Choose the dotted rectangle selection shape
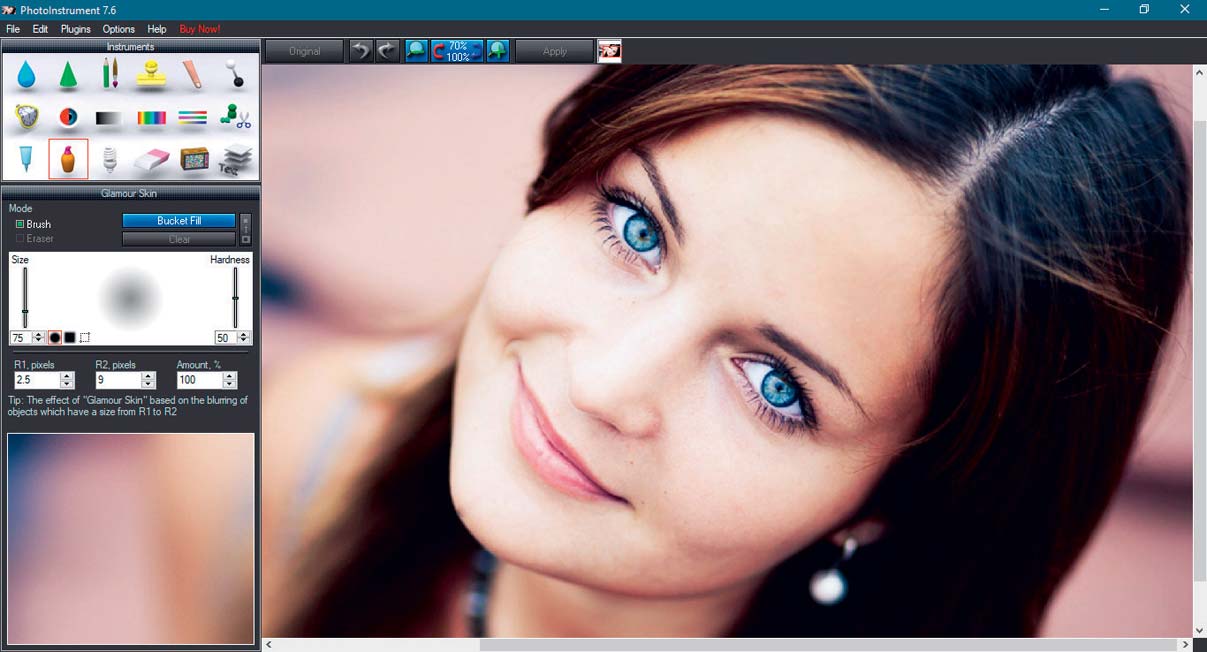The width and height of the screenshot is (1207, 652). [x=85, y=338]
